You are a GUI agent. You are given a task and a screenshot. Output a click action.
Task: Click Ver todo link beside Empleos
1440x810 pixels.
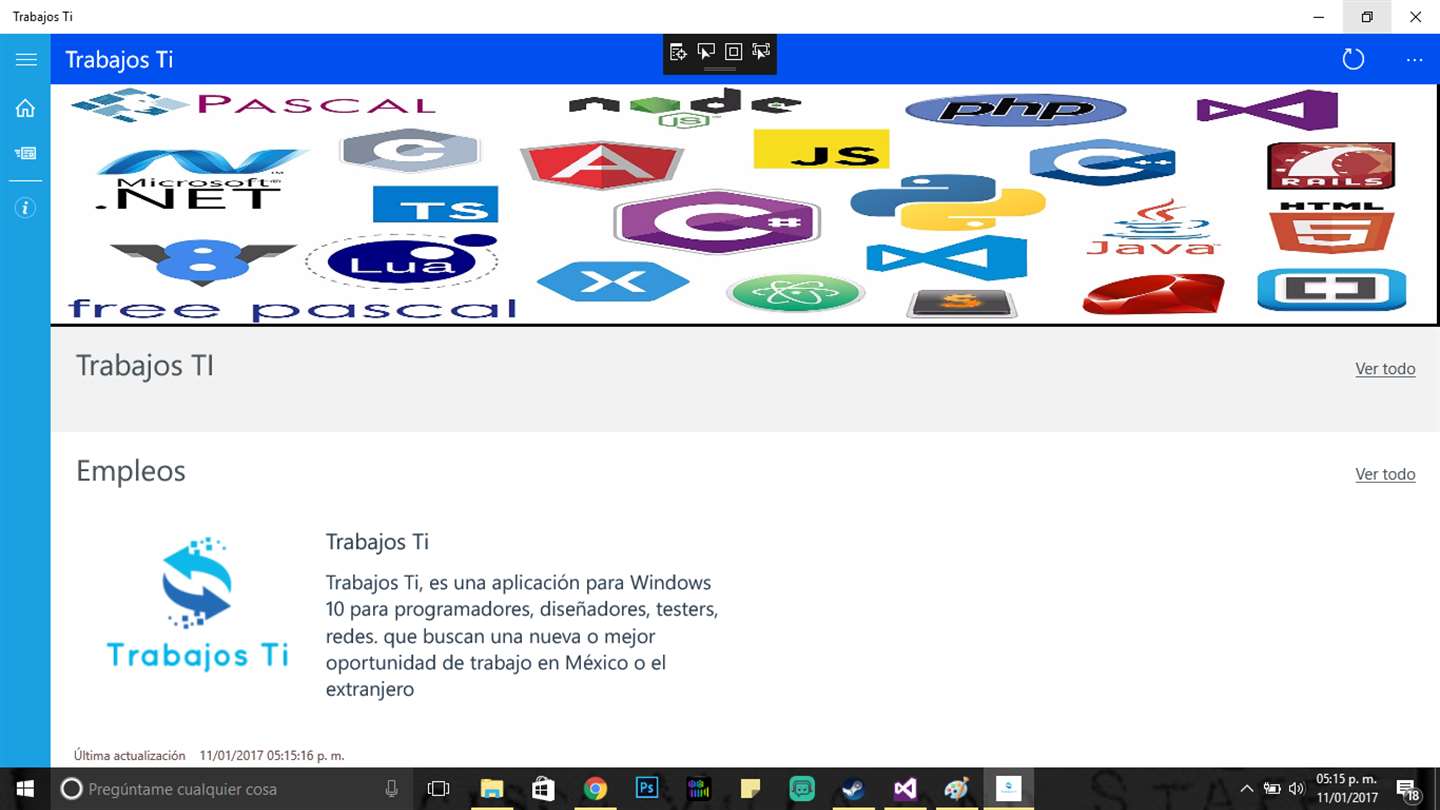coord(1385,474)
